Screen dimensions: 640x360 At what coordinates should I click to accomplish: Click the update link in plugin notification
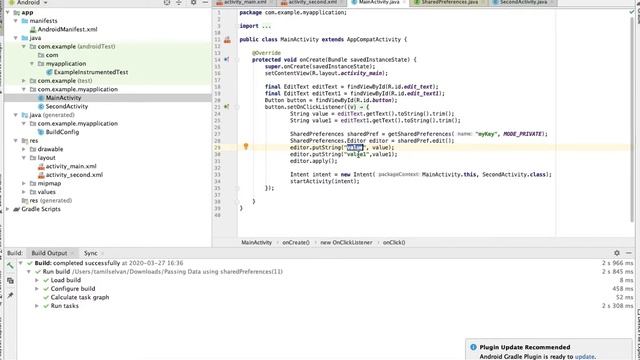click(x=584, y=357)
